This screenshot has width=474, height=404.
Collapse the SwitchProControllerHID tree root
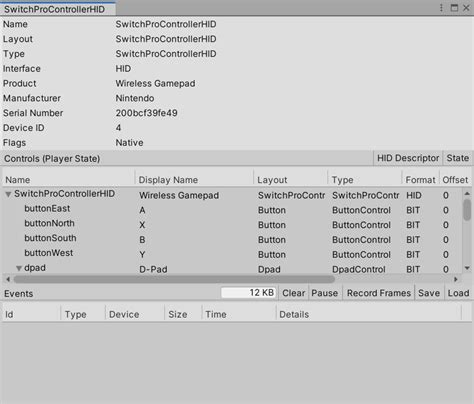(x=8, y=194)
